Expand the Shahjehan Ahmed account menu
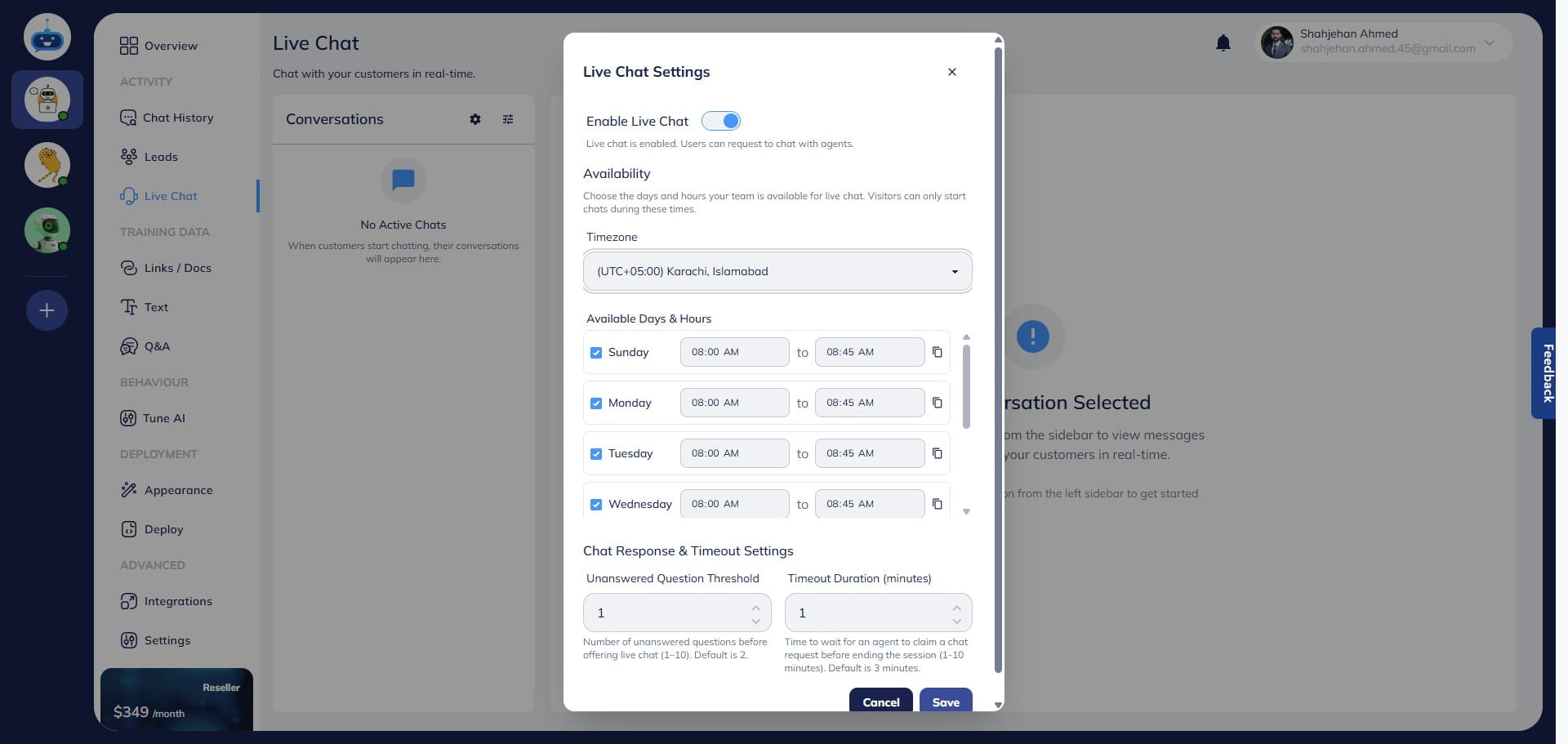The width and height of the screenshot is (1568, 744). (x=1488, y=42)
